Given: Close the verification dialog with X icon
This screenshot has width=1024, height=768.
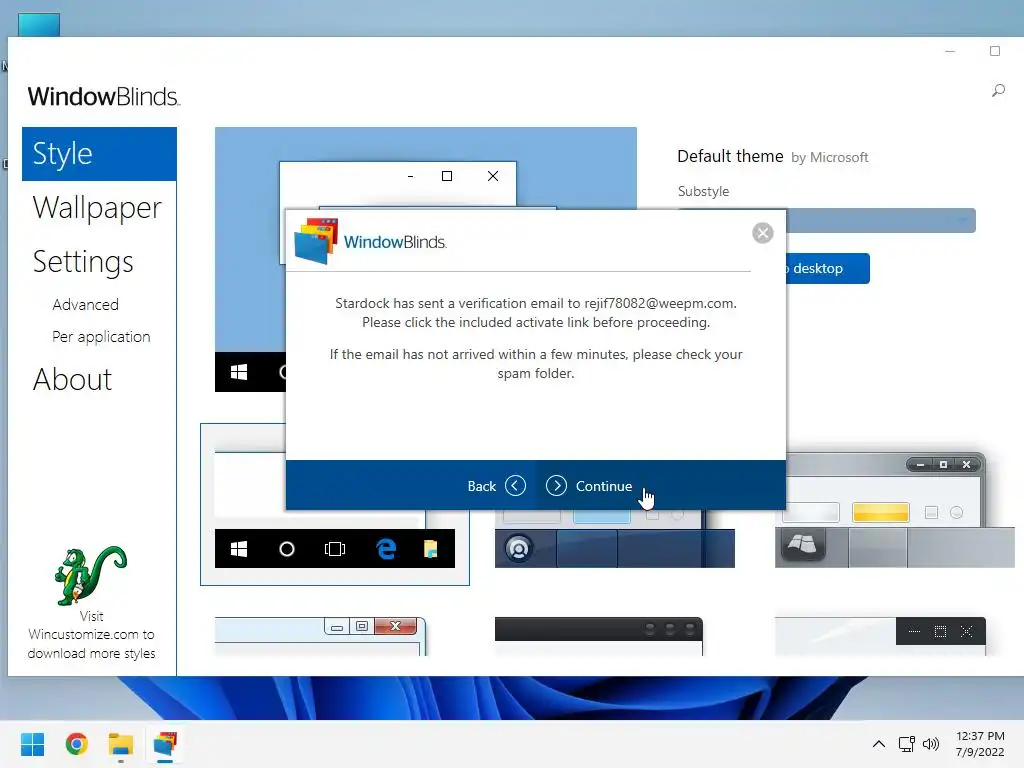Looking at the screenshot, I should (762, 233).
